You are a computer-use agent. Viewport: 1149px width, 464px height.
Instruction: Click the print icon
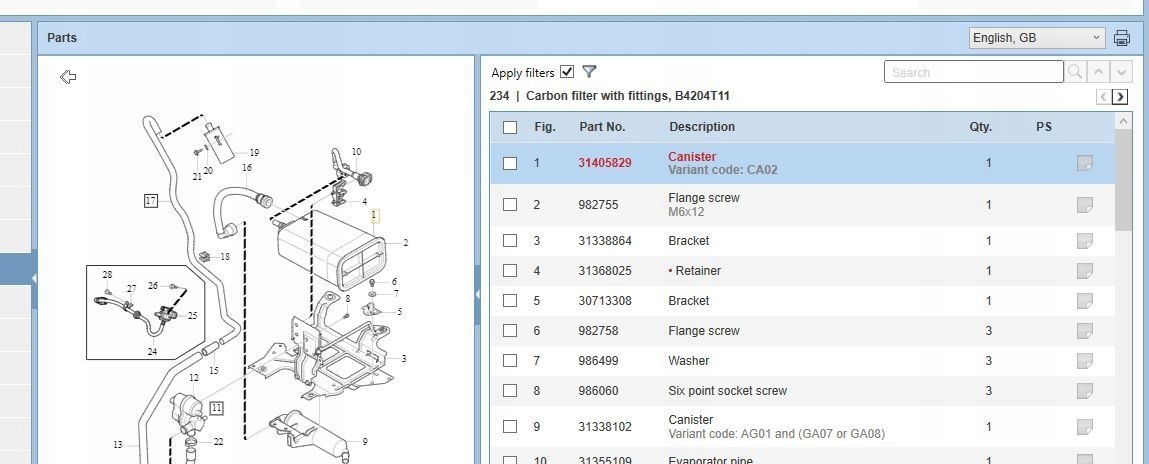pos(1121,37)
